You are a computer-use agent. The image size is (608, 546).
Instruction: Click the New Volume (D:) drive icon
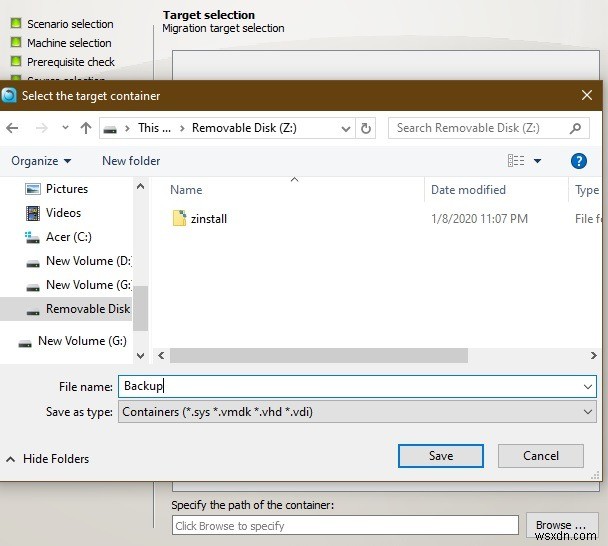coord(33,264)
